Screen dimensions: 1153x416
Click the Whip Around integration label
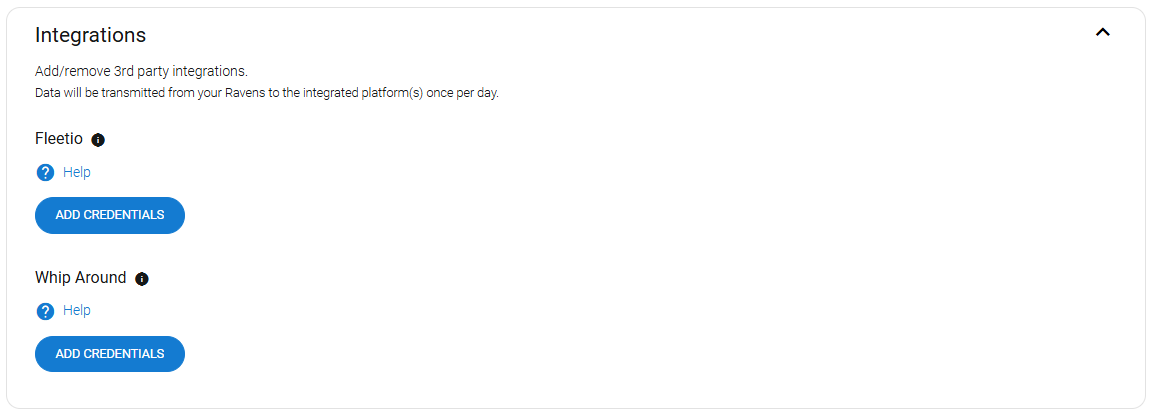tap(81, 278)
